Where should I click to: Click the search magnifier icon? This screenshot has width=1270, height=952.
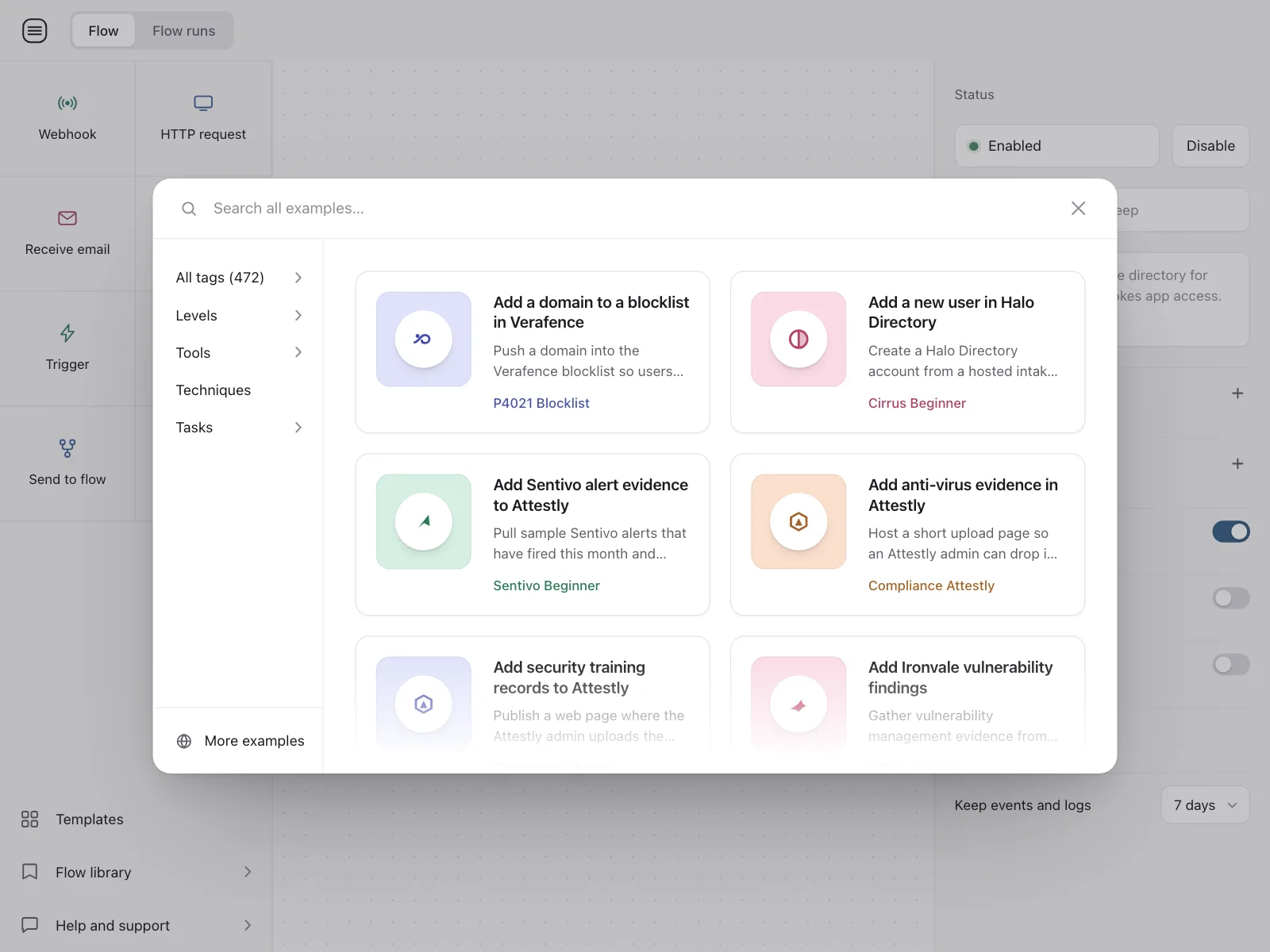(189, 209)
